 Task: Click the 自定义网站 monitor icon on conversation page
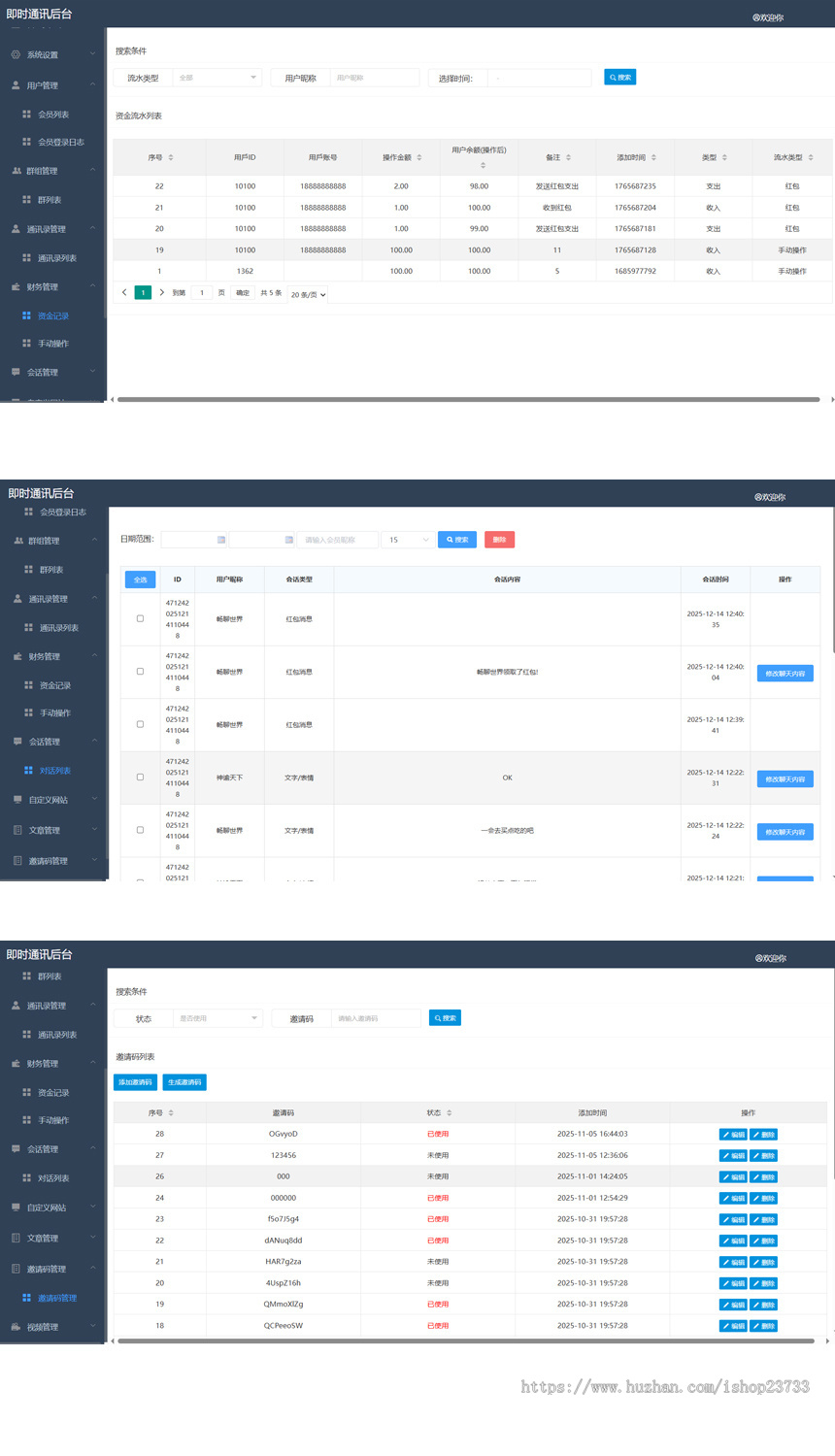click(17, 800)
